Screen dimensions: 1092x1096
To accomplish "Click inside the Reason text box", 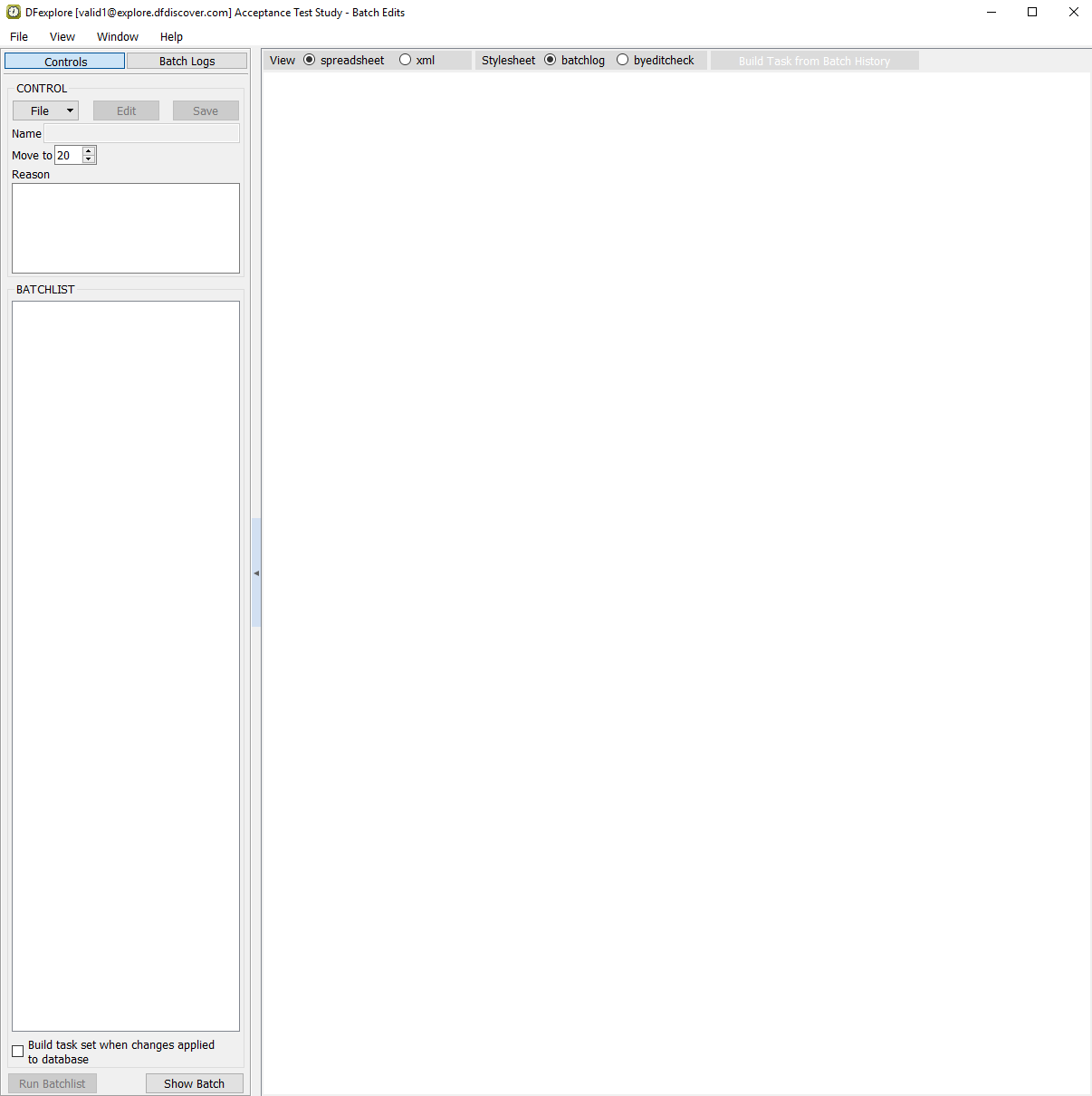I will coord(126,228).
